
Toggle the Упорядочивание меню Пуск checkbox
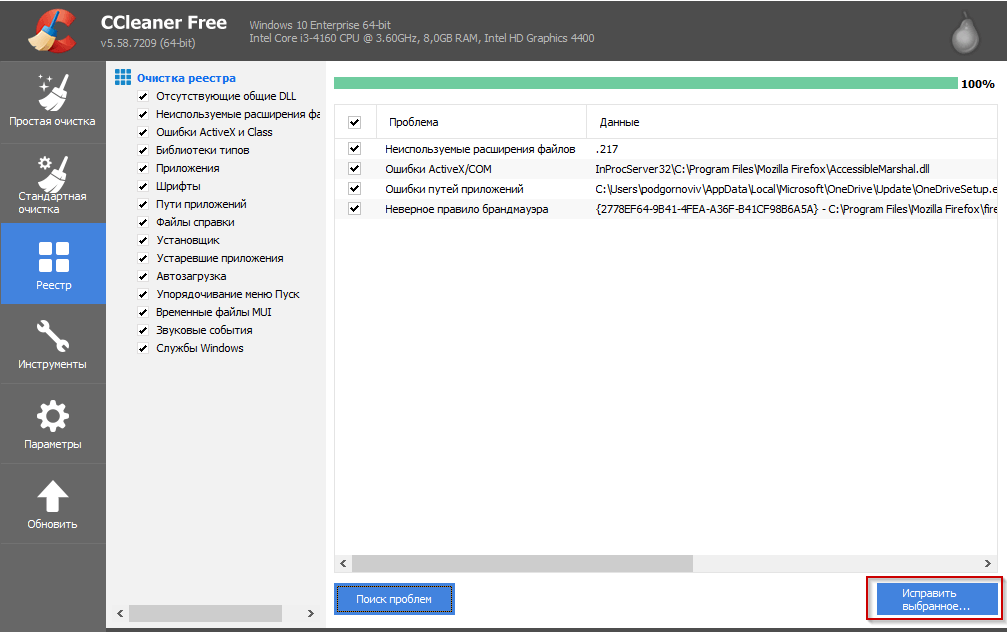click(x=143, y=294)
